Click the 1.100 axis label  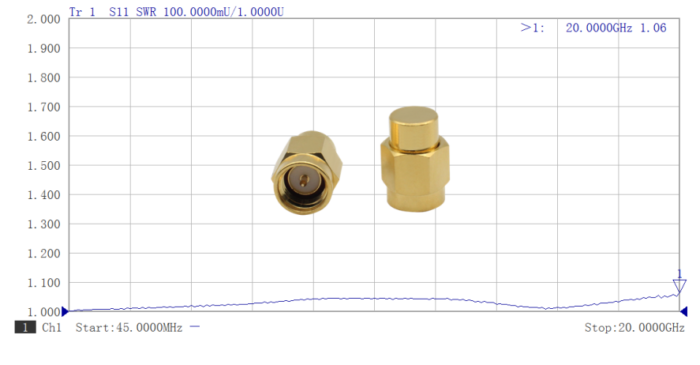click(43, 282)
